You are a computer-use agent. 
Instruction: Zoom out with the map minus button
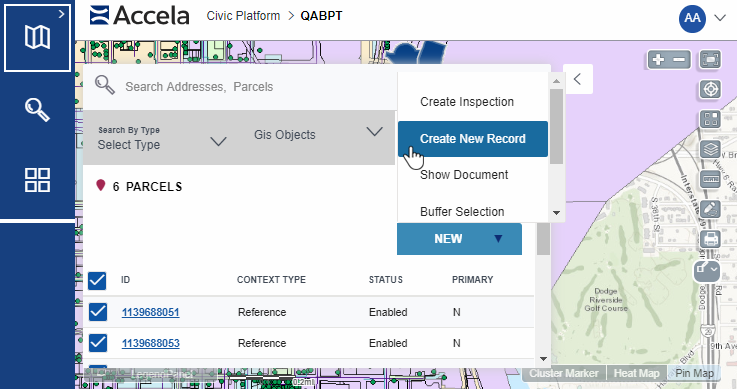tap(679, 60)
